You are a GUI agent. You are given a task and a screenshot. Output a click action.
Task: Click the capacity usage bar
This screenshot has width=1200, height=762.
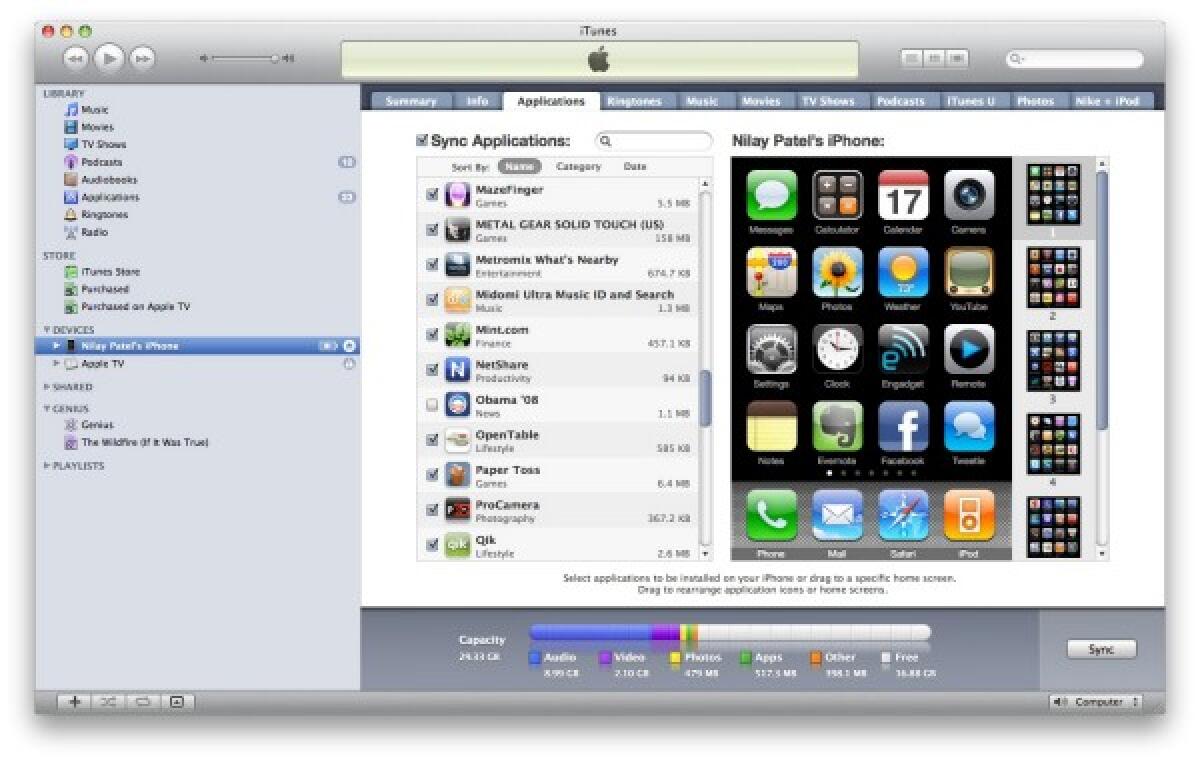pyautogui.click(x=730, y=632)
